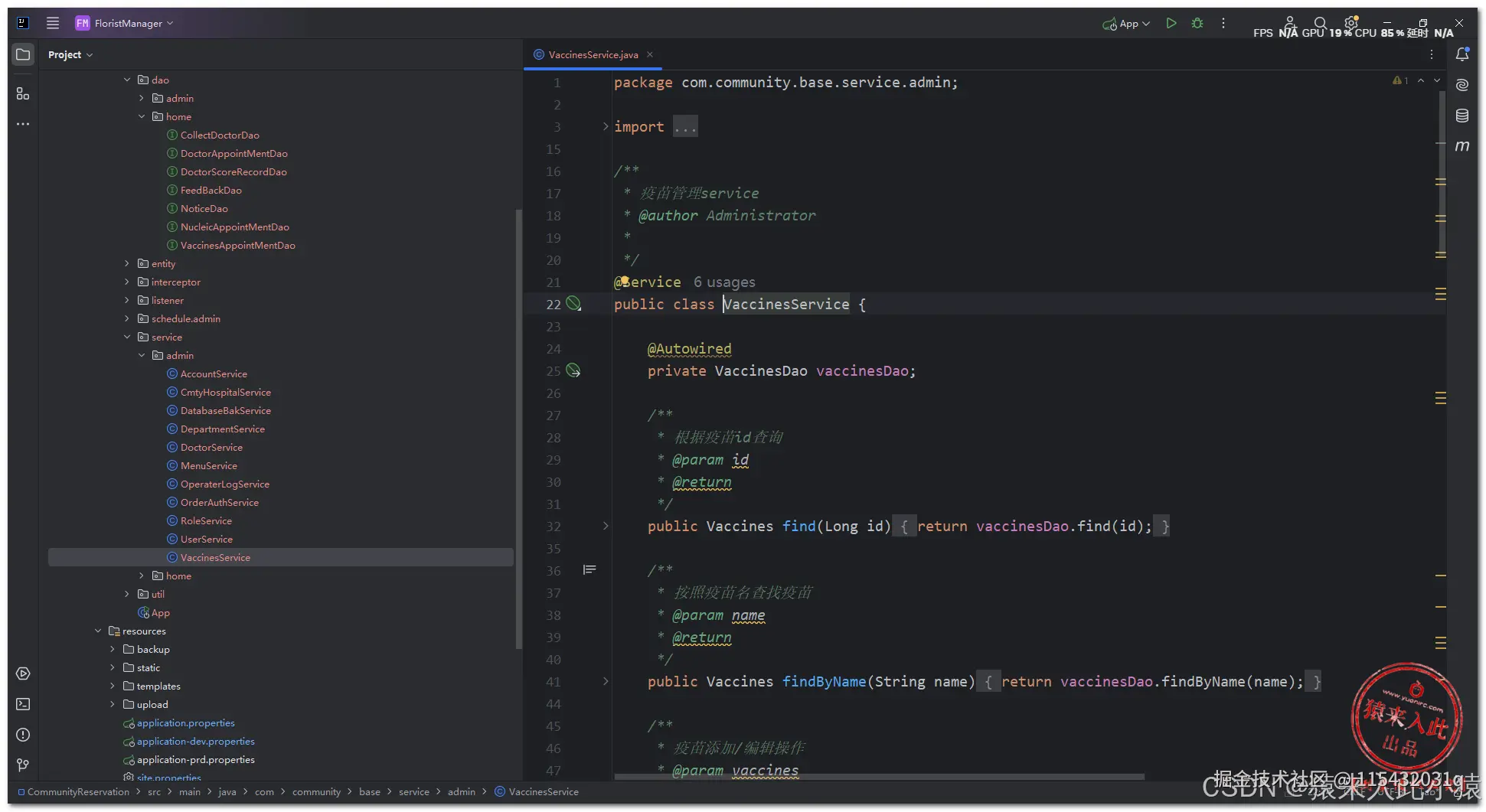Select the App class in tree

click(160, 612)
